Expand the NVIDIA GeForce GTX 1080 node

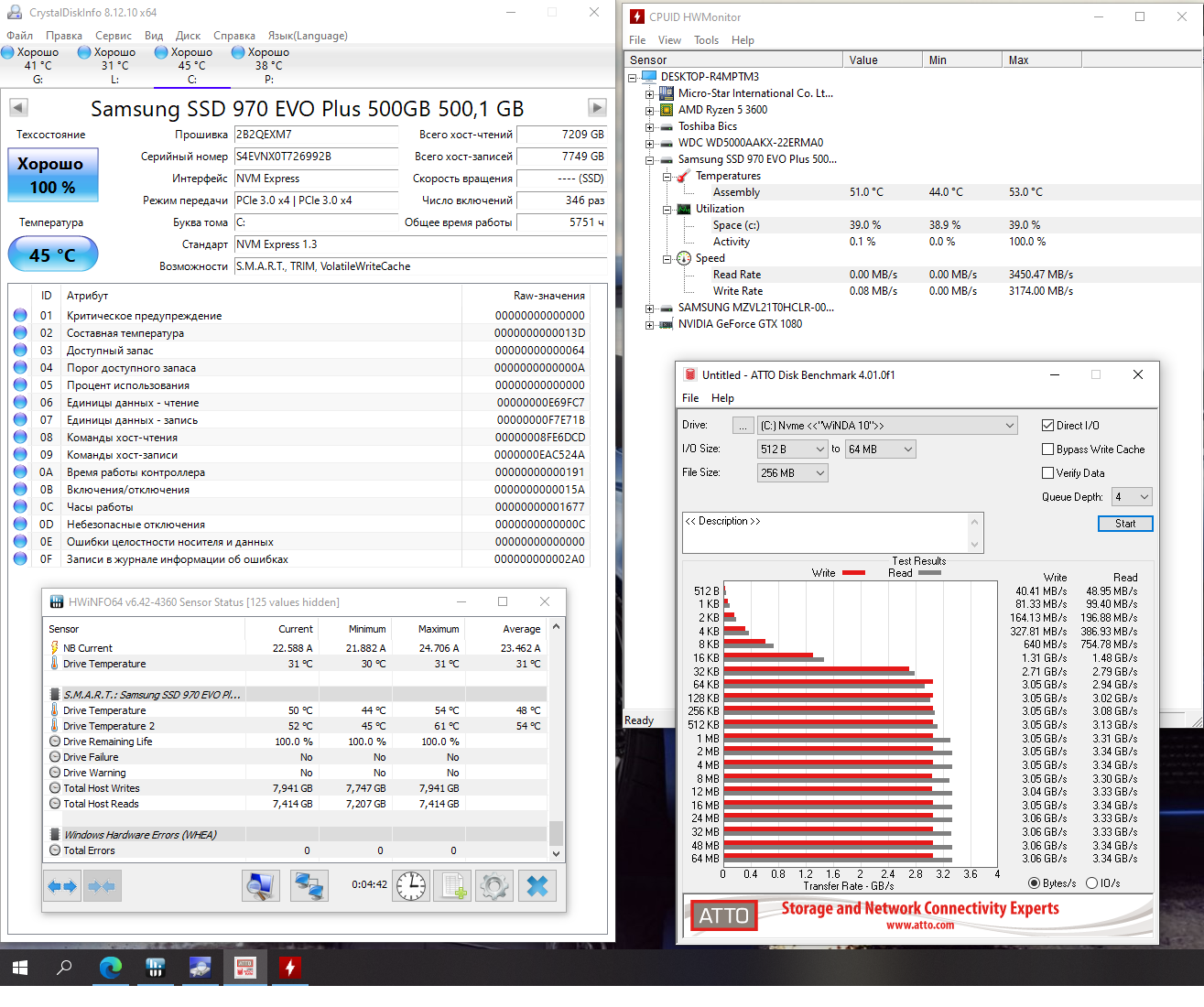(x=649, y=325)
